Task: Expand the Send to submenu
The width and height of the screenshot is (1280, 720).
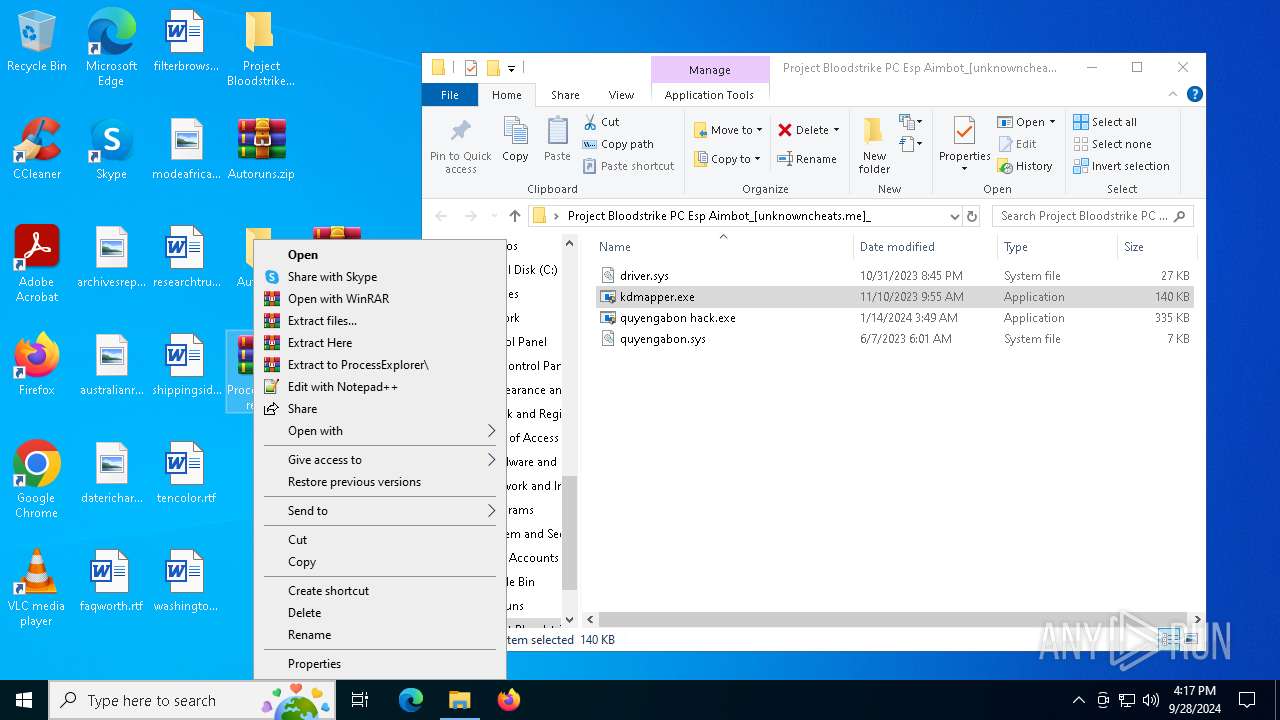Action: point(380,511)
